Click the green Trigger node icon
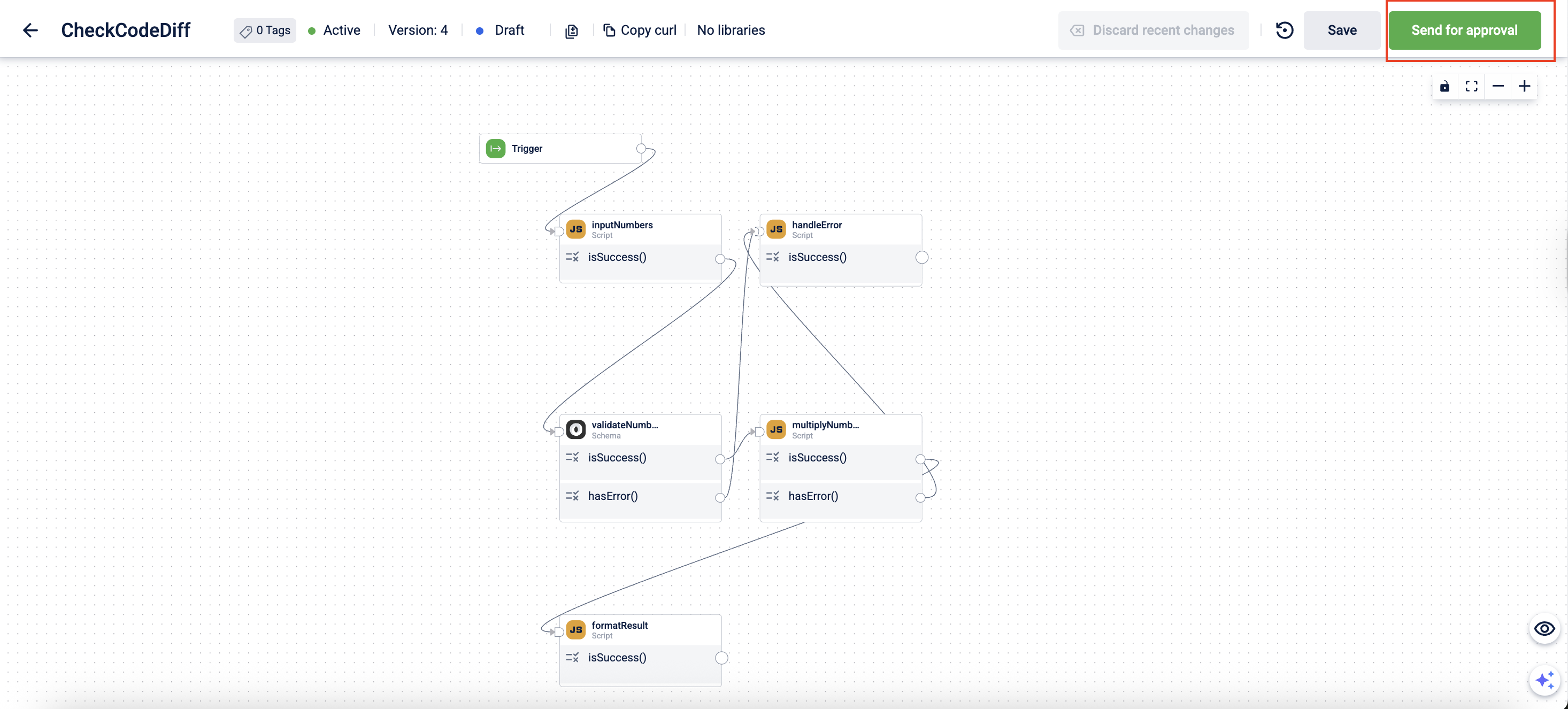Screen dimensions: 1568x709 495,149
